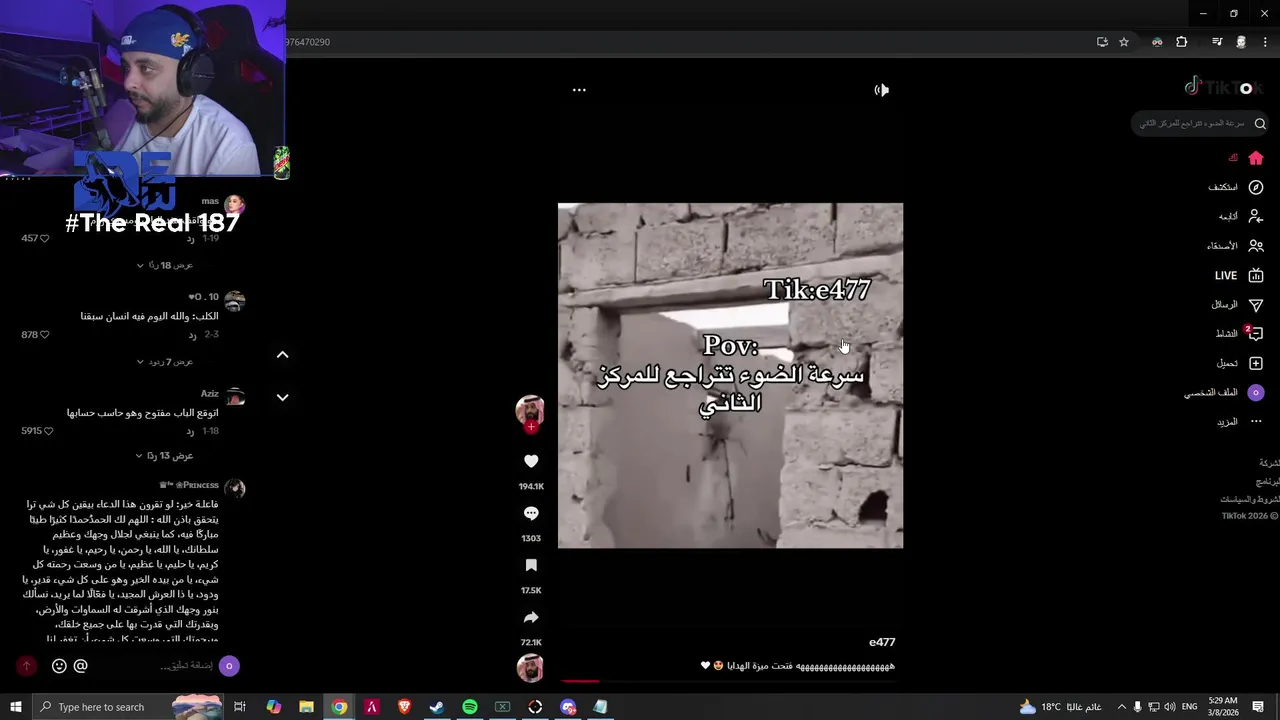Like Aziz's comment with 5915 likes
The image size is (1280, 720).
pyautogui.click(x=48, y=431)
